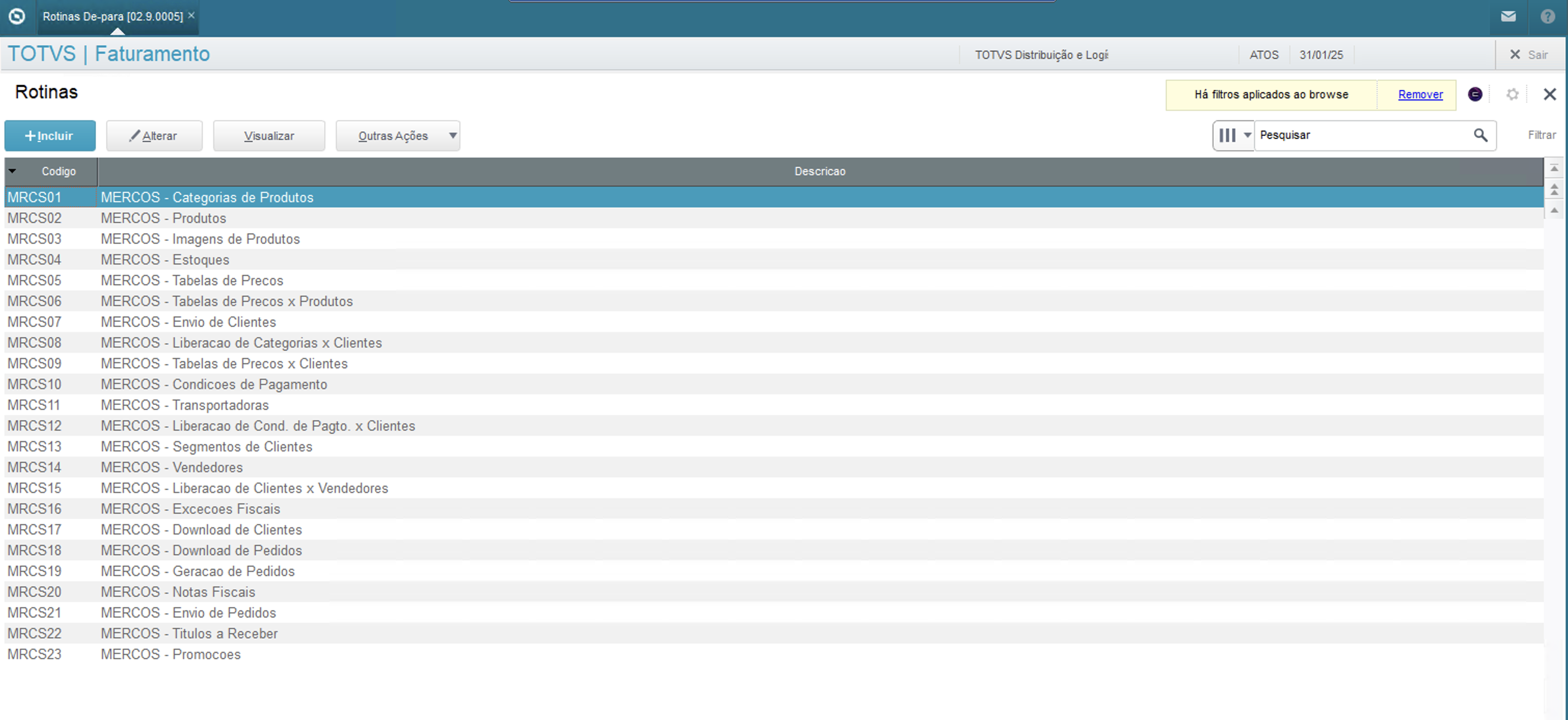Viewport: 1568px width, 720px height.
Task: Click the ATOS user field
Action: point(1264,55)
